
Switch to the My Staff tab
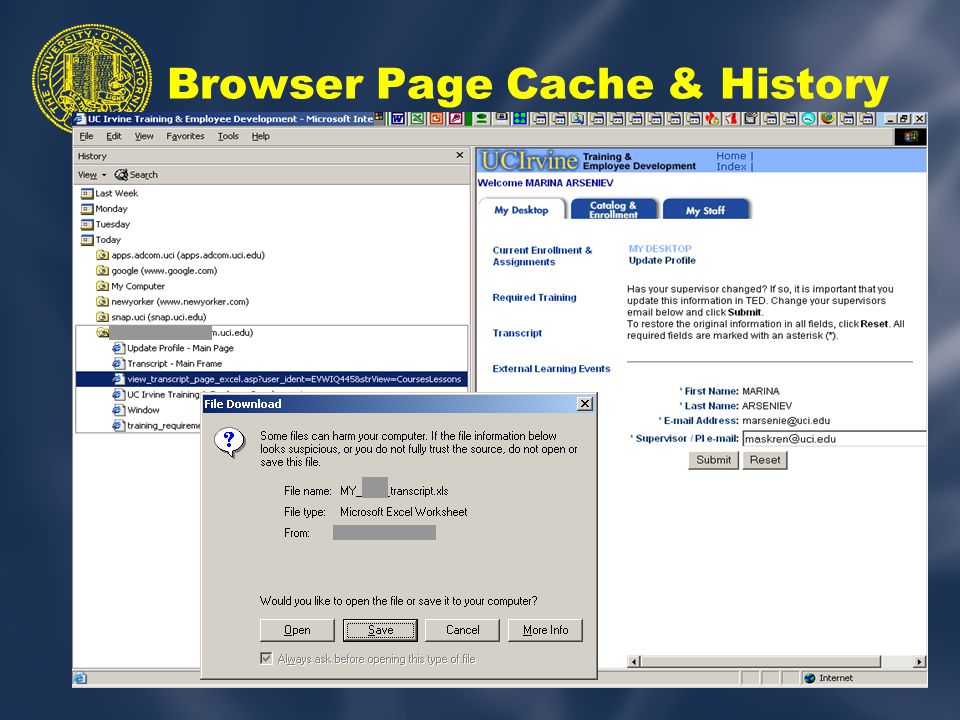click(x=705, y=209)
